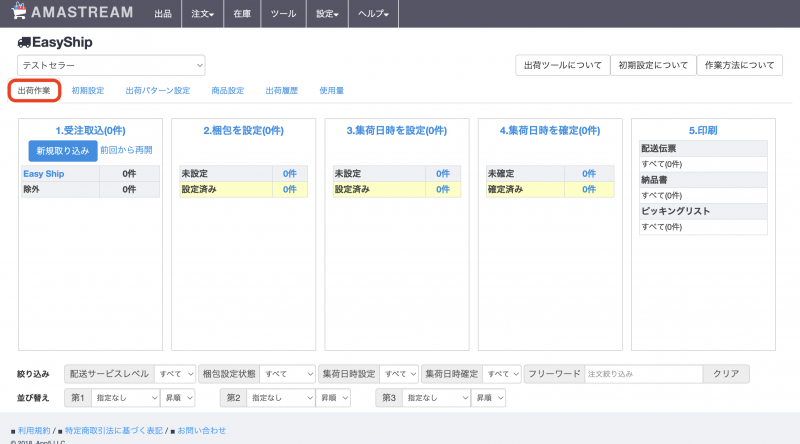The image size is (800, 444).
Task: Open the 第2 昇順 order dropdown
Action: click(333, 398)
